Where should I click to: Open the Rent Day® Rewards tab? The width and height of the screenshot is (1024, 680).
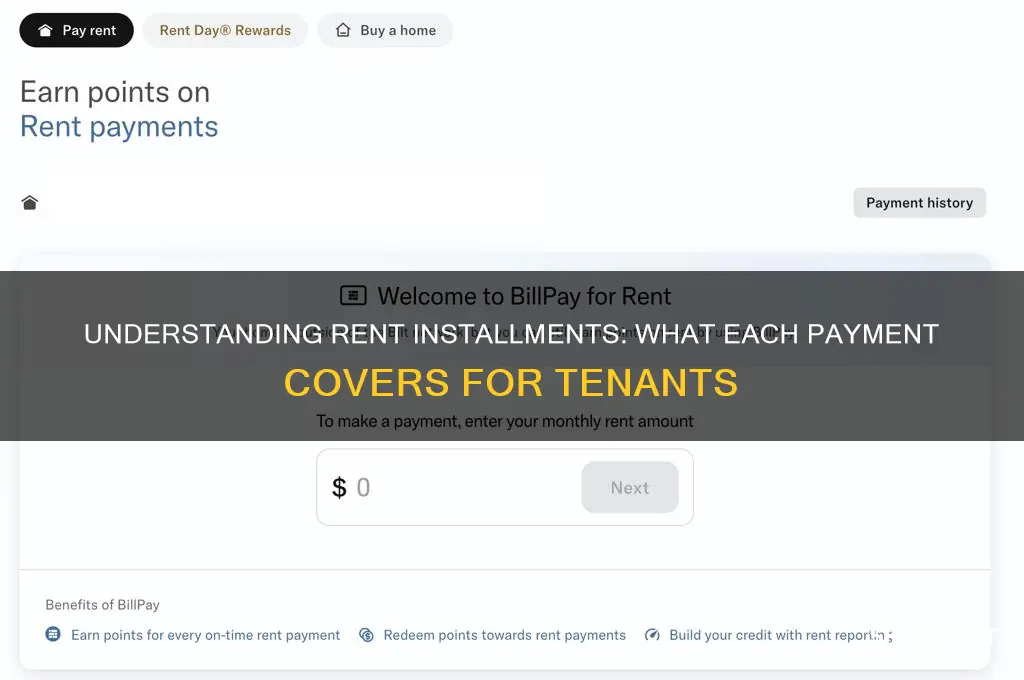[225, 30]
